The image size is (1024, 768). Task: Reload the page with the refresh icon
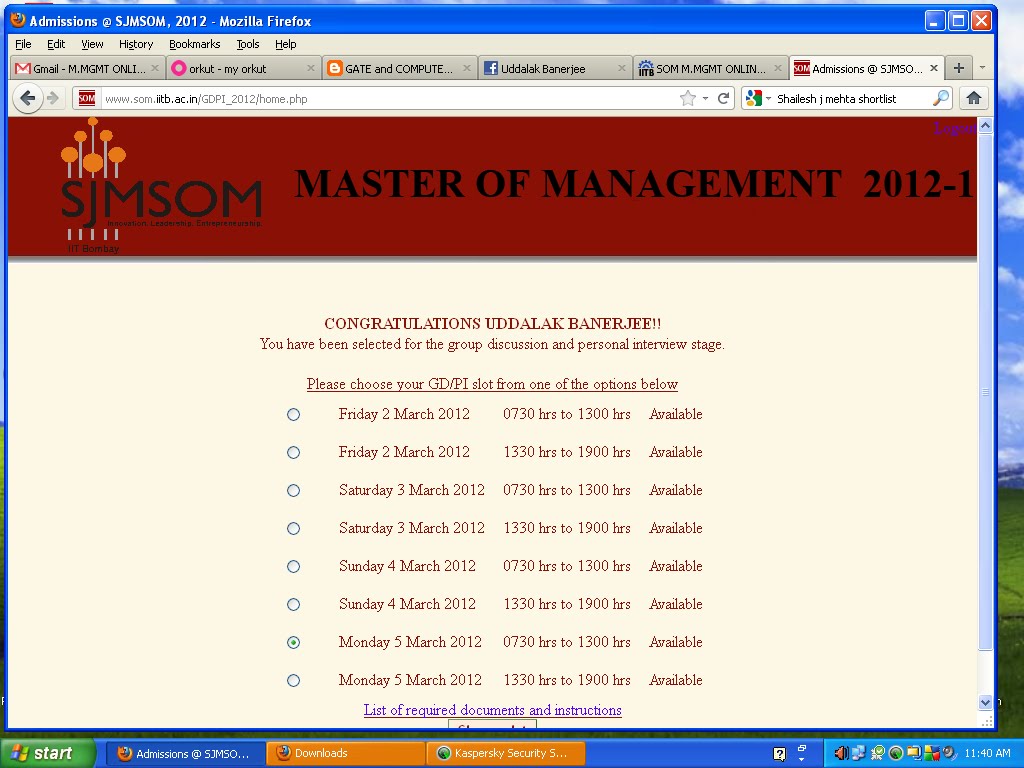[x=723, y=99]
